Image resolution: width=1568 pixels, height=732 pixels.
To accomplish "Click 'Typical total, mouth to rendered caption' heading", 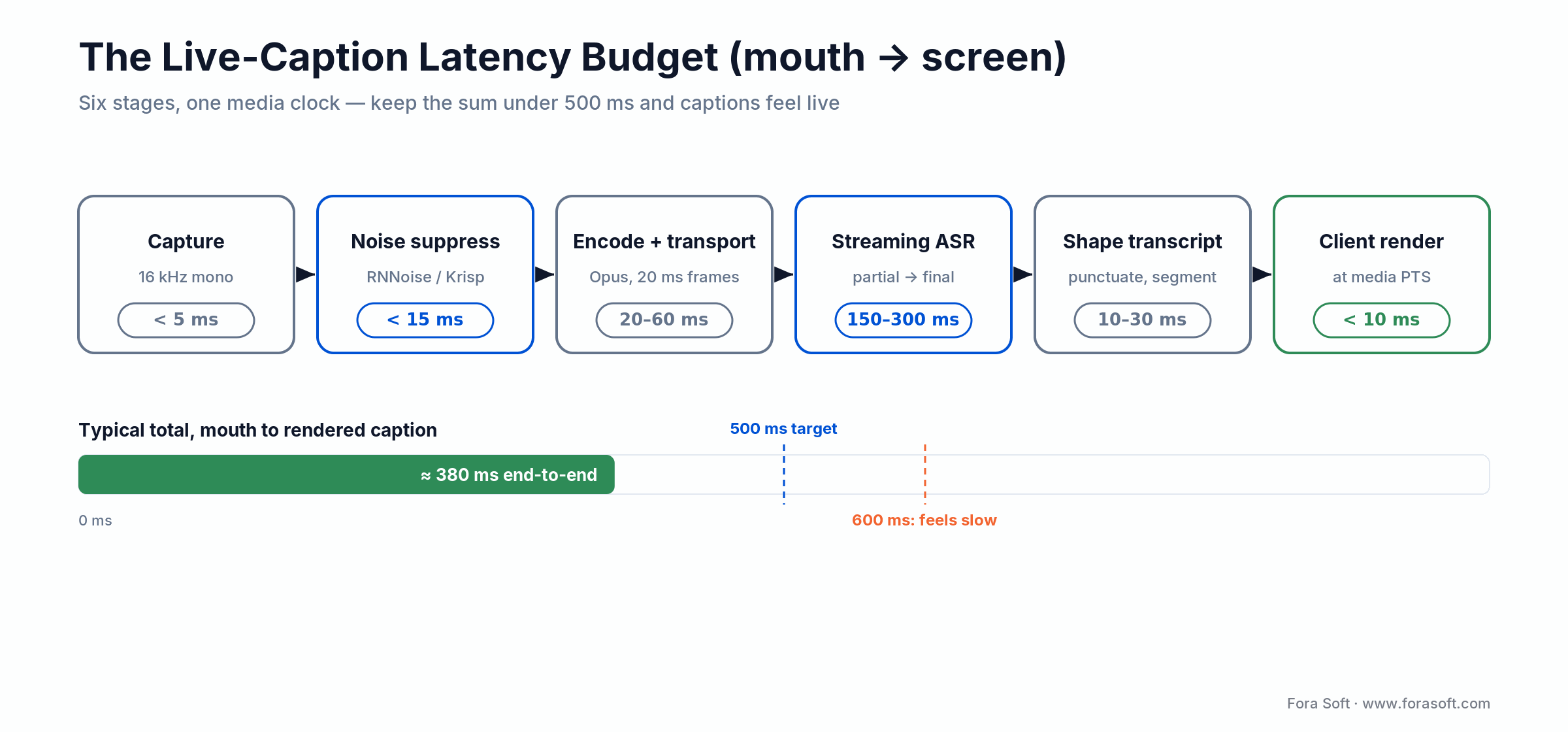I will point(257,430).
